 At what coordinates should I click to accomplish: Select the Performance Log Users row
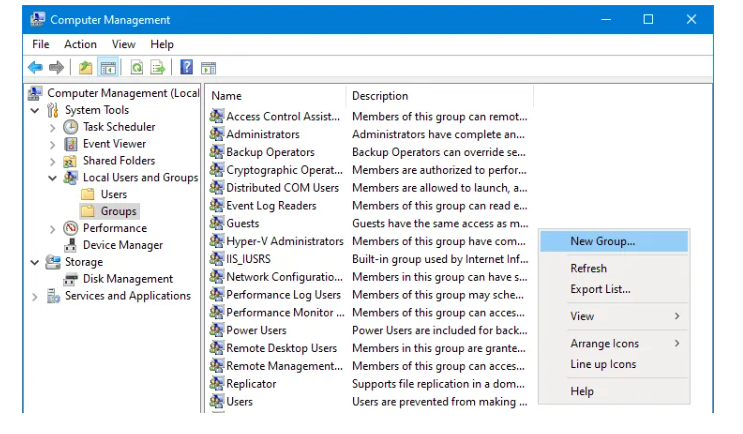[369, 295]
